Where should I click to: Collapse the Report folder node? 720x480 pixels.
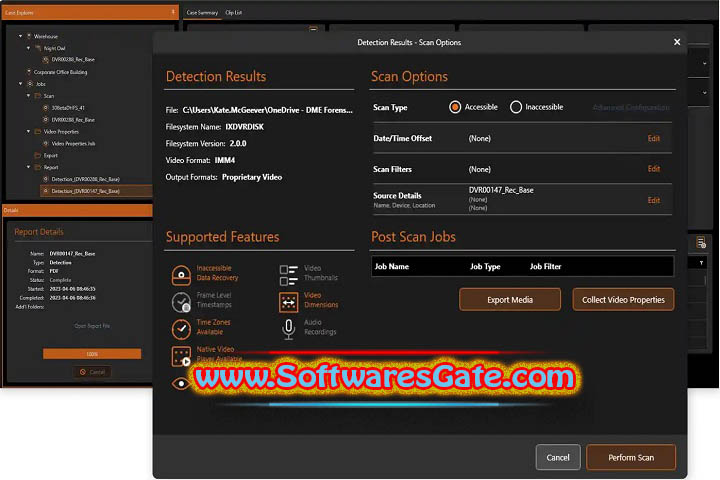click(x=28, y=167)
